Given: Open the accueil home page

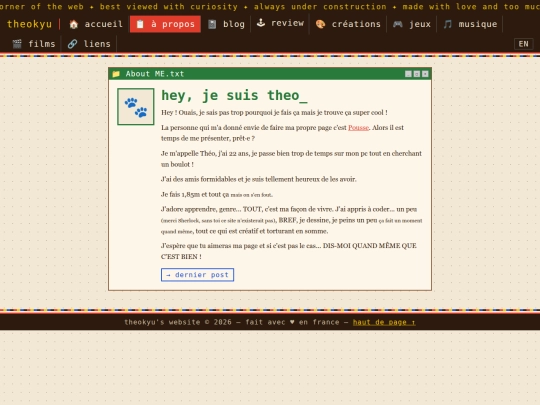Looking at the screenshot, I should pos(96,24).
